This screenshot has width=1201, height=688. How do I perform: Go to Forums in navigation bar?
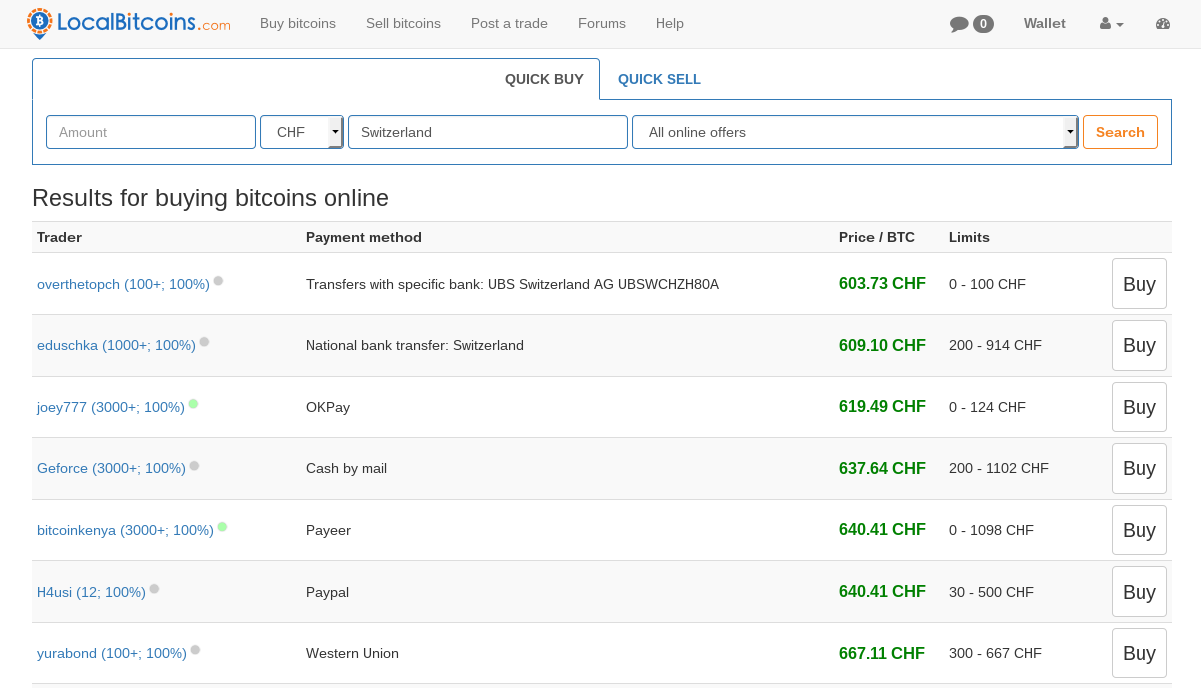tap(602, 23)
